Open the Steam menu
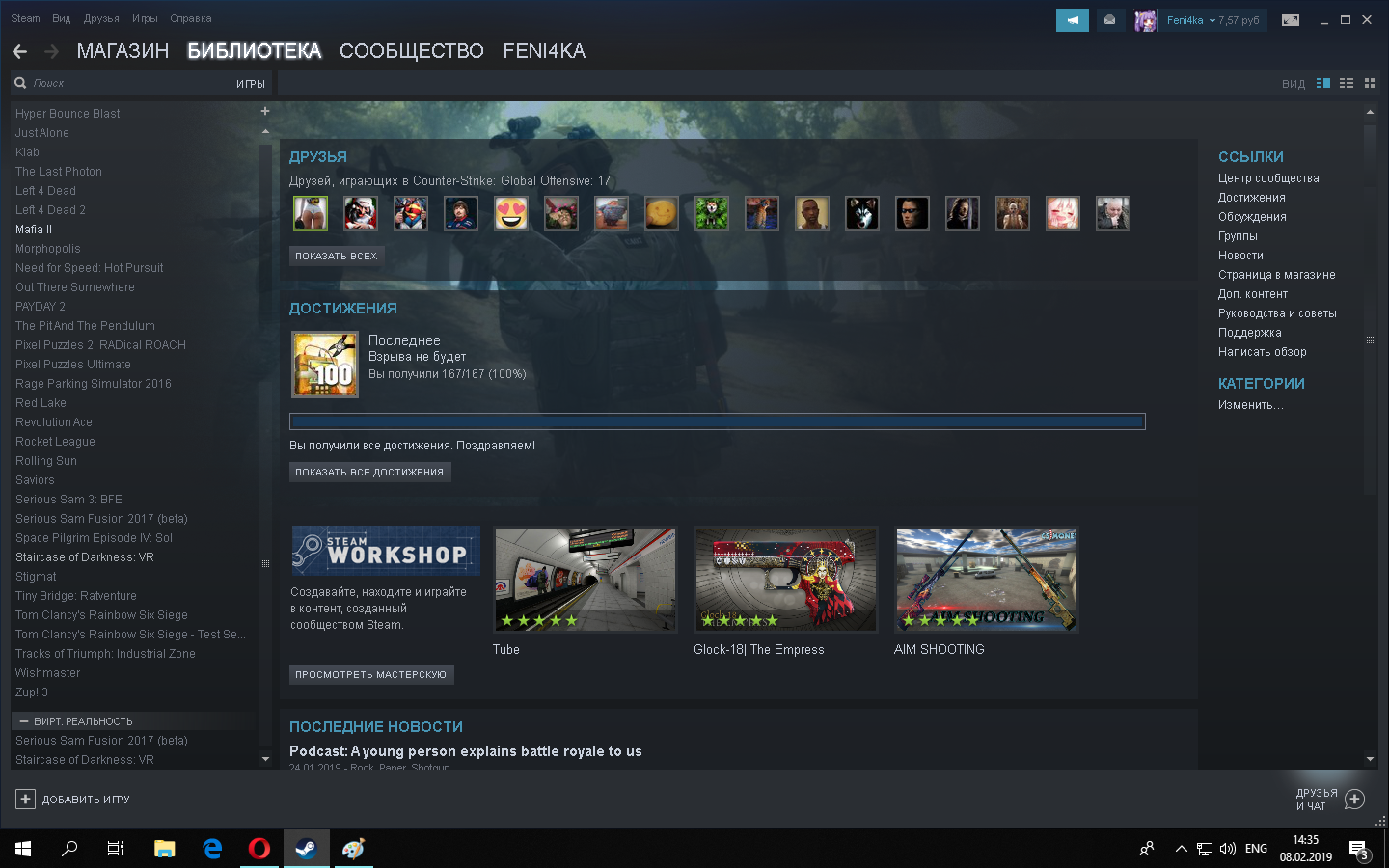The image size is (1389, 868). [x=25, y=18]
